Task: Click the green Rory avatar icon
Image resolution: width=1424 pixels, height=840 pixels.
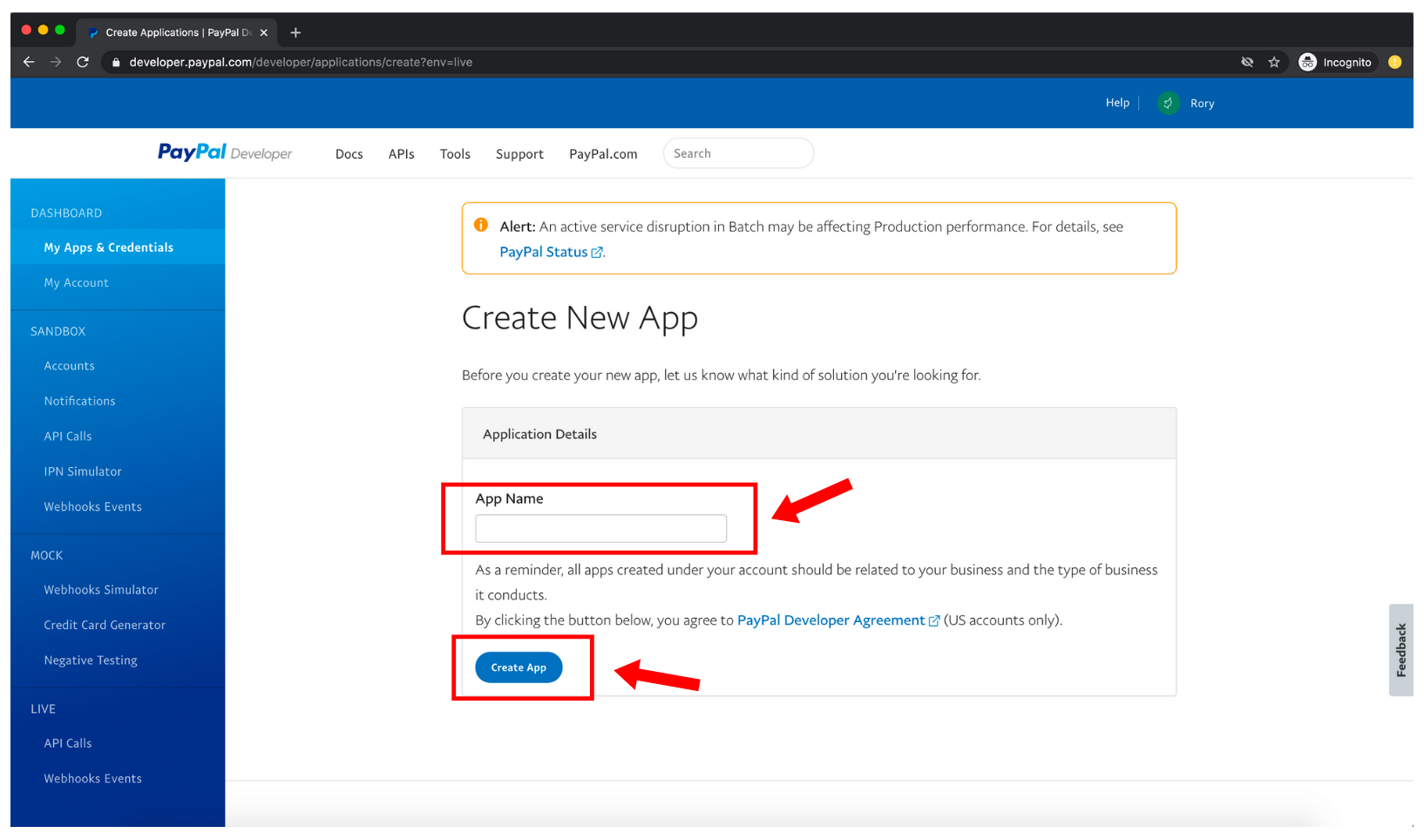Action: tap(1168, 103)
